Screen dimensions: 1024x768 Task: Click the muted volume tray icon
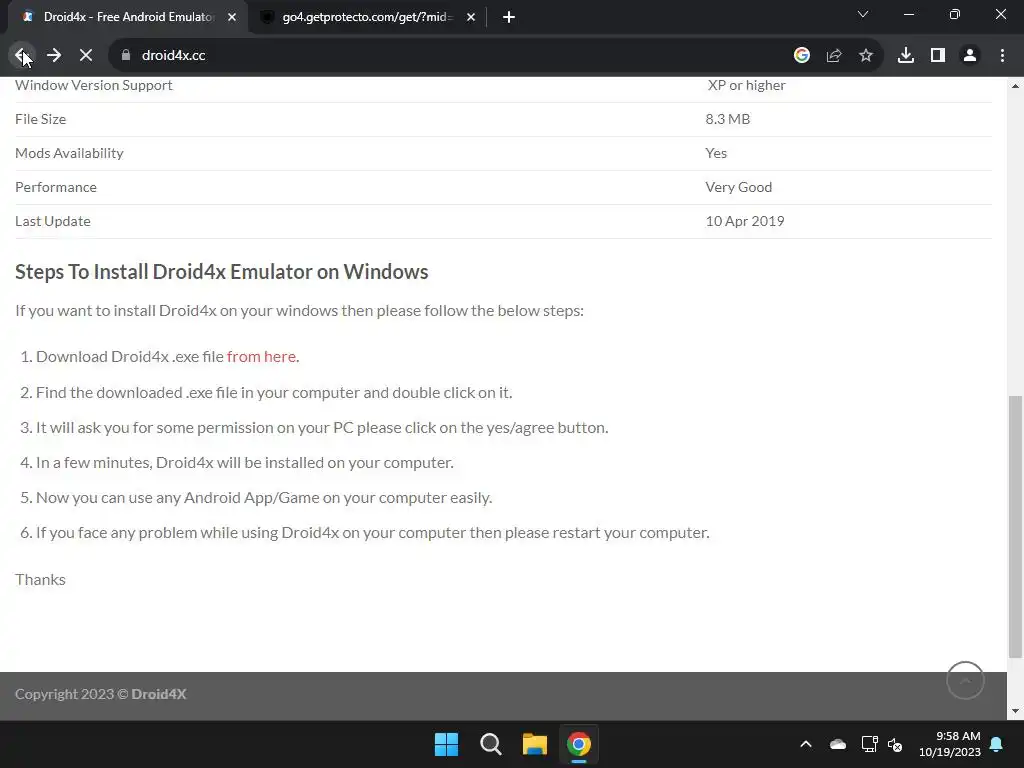pyautogui.click(x=895, y=744)
